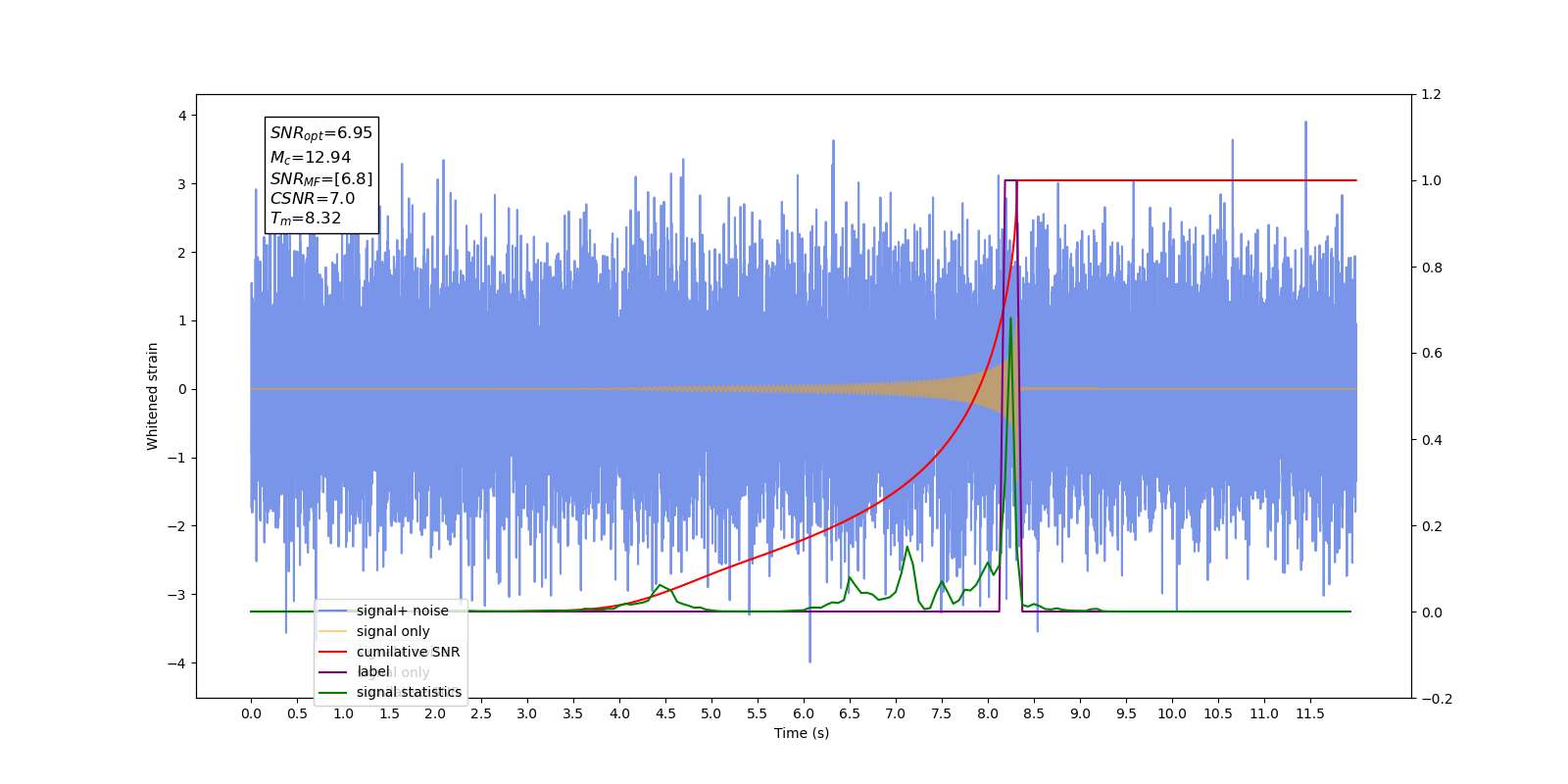This screenshot has width=1568, height=784.
Task: Click the −4 tick on left axis
Action: pos(176,663)
